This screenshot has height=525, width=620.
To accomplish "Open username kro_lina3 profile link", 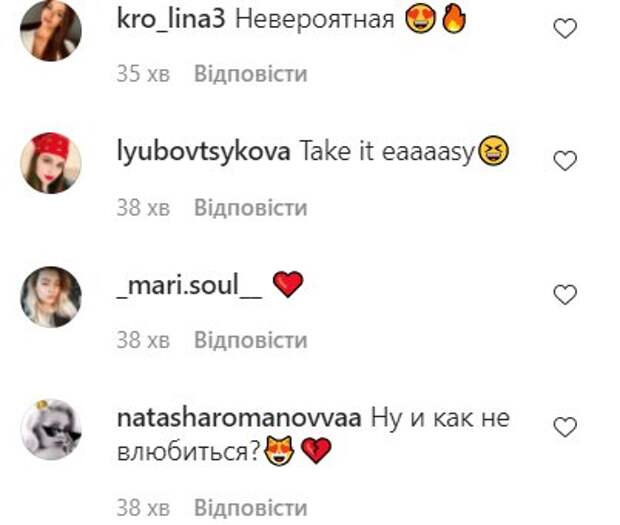I will click(x=171, y=19).
